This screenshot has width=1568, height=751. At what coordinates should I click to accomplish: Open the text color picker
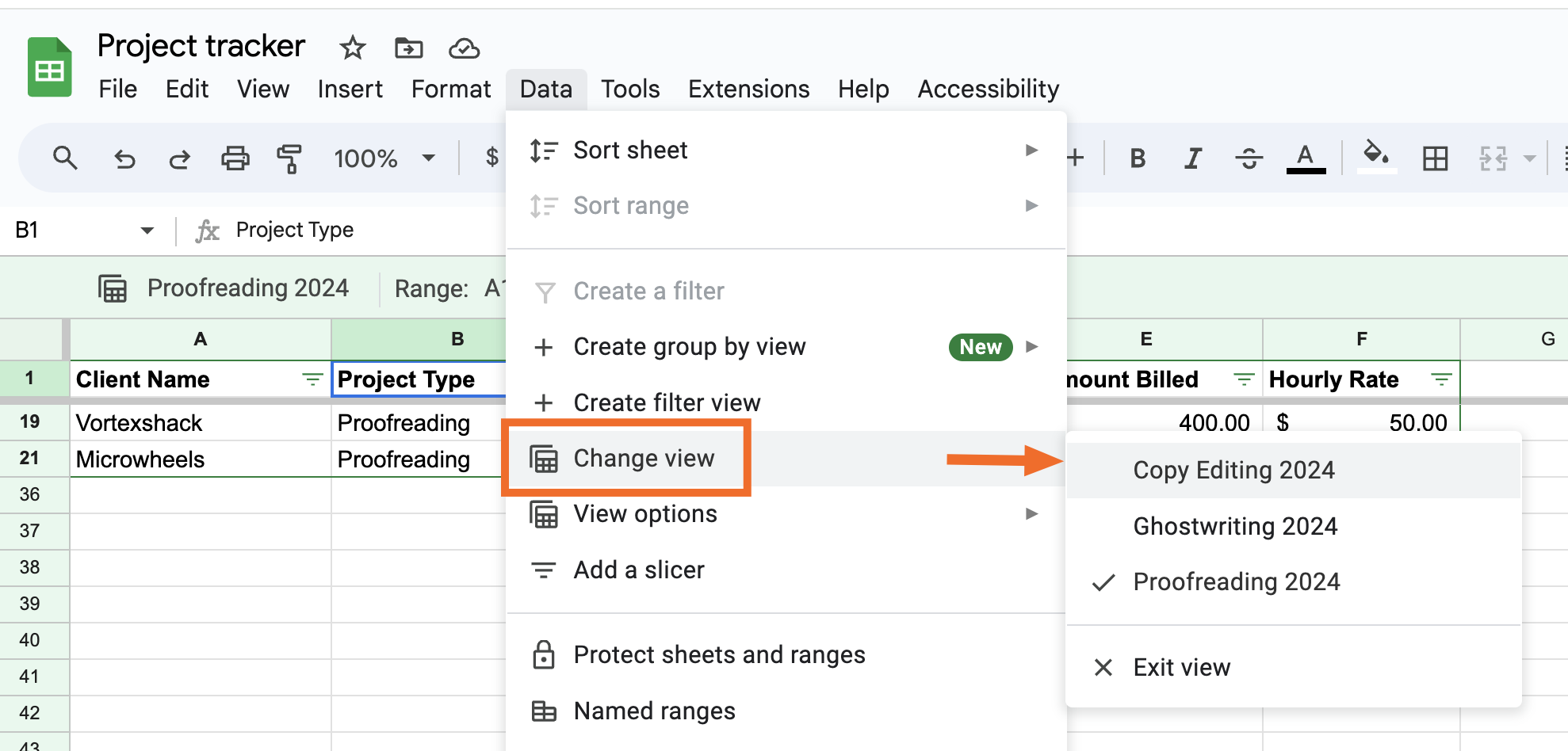point(1306,158)
